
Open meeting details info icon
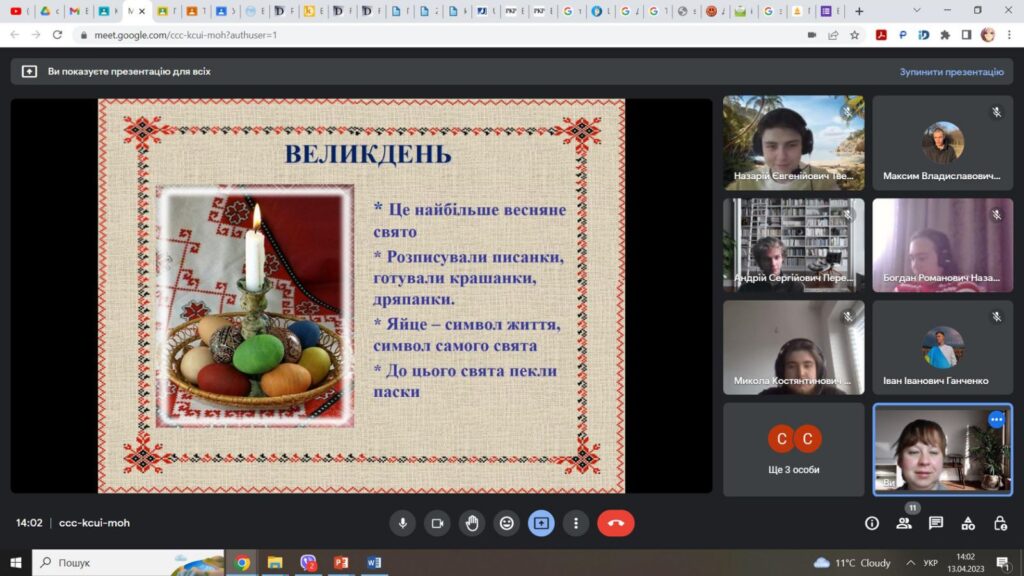(872, 523)
